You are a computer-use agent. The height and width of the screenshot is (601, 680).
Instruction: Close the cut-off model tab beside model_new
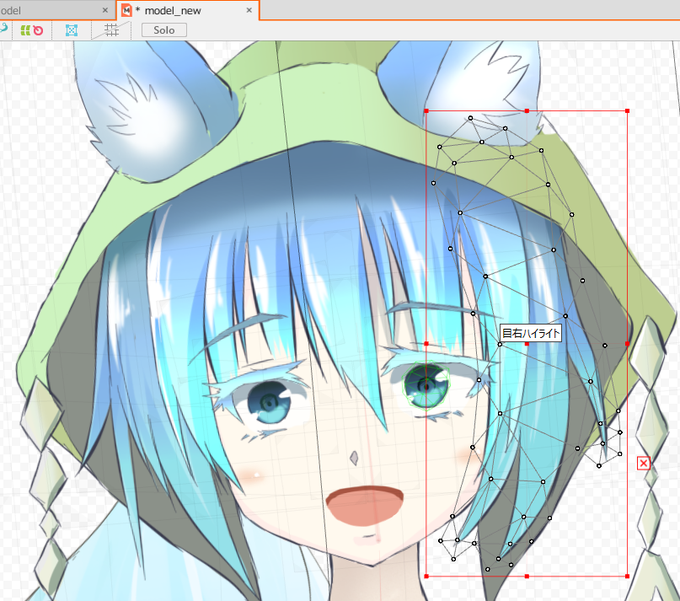105,10
